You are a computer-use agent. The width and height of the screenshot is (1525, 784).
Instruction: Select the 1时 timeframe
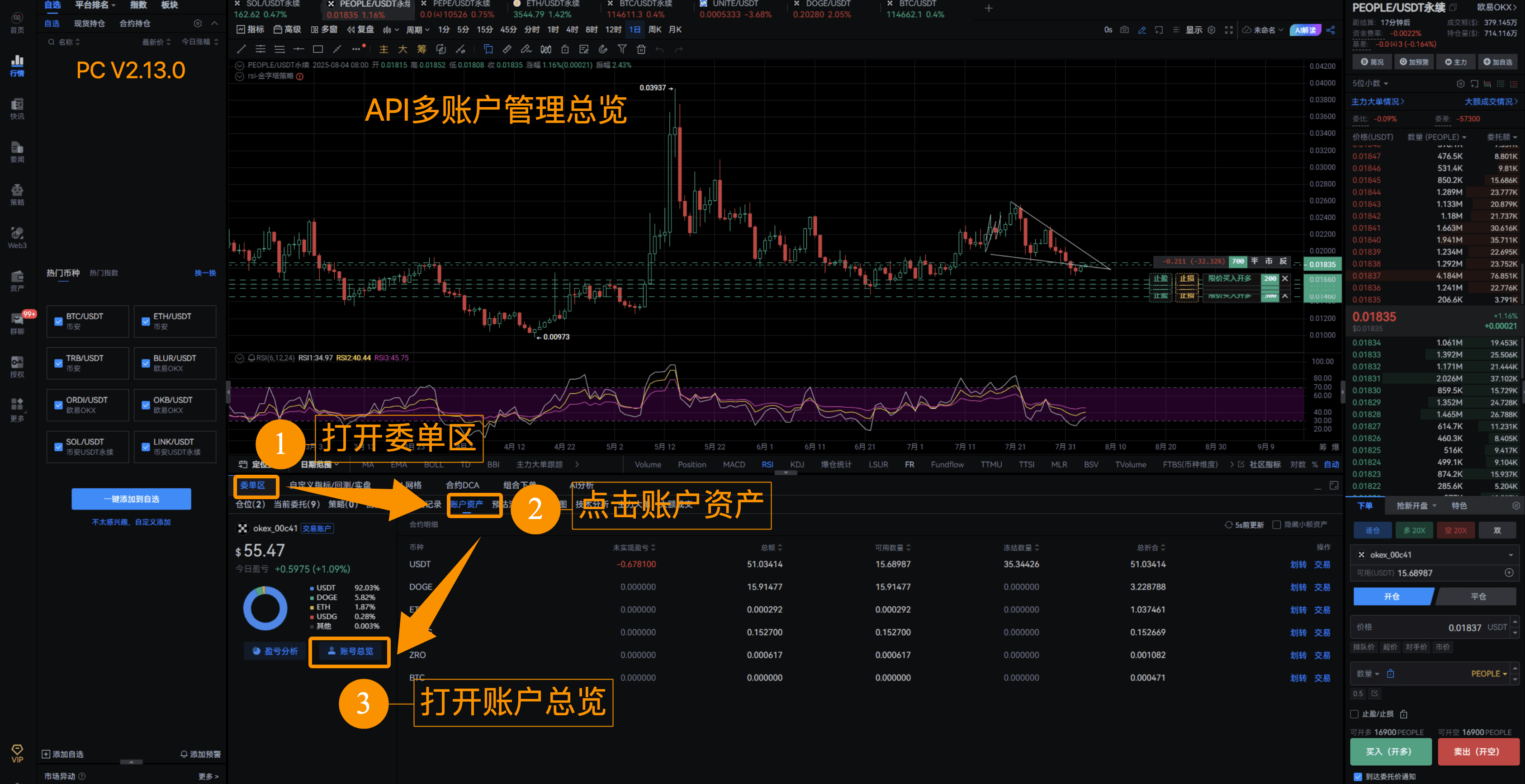(553, 29)
